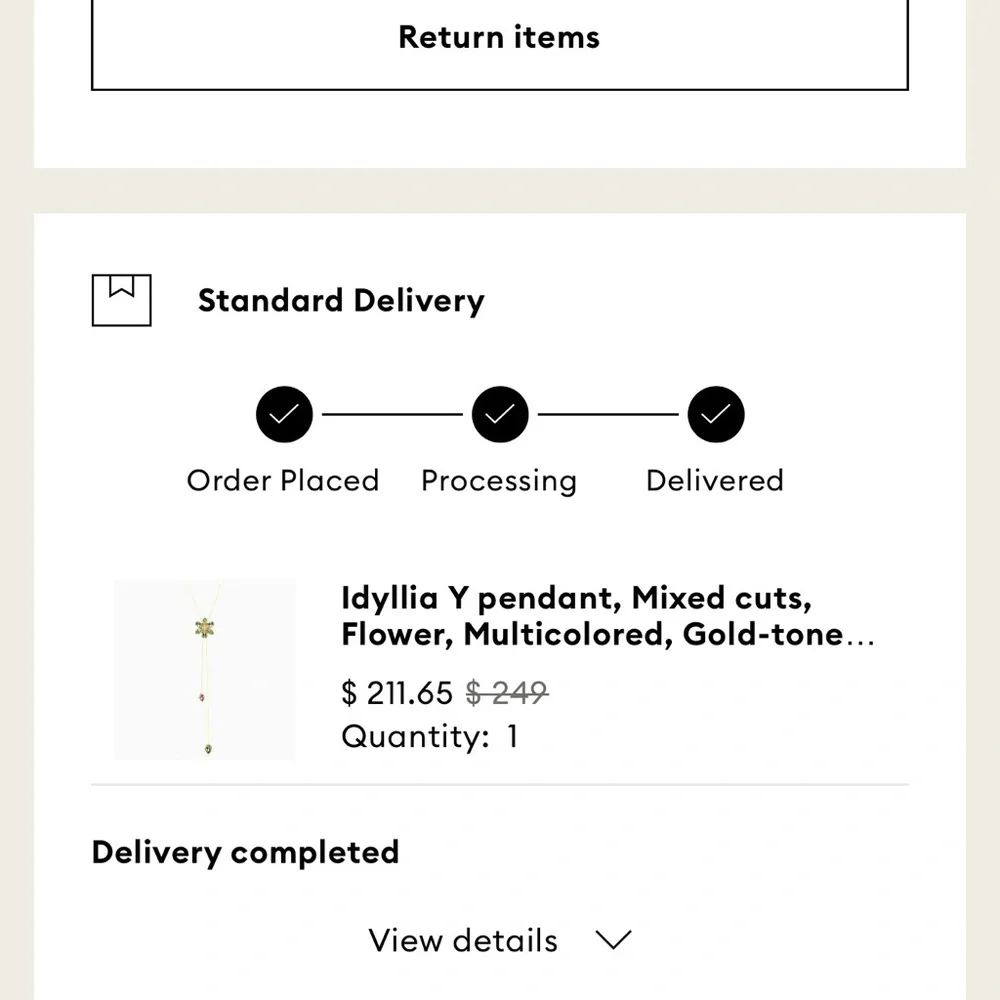Image resolution: width=1000 pixels, height=1000 pixels.
Task: Click progress line between Processing and Delivered
Action: (x=608, y=414)
